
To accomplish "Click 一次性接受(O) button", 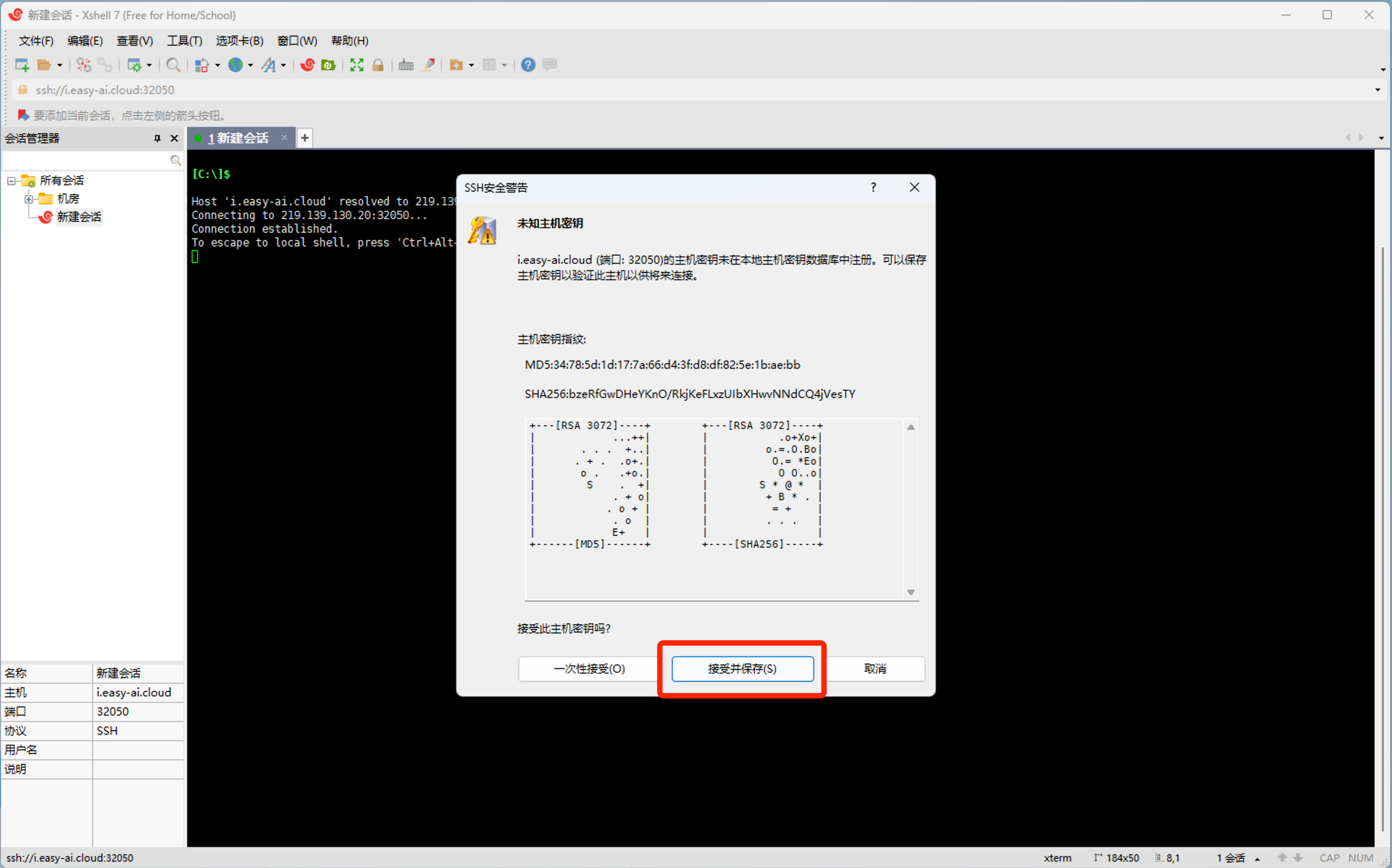I will (x=589, y=669).
